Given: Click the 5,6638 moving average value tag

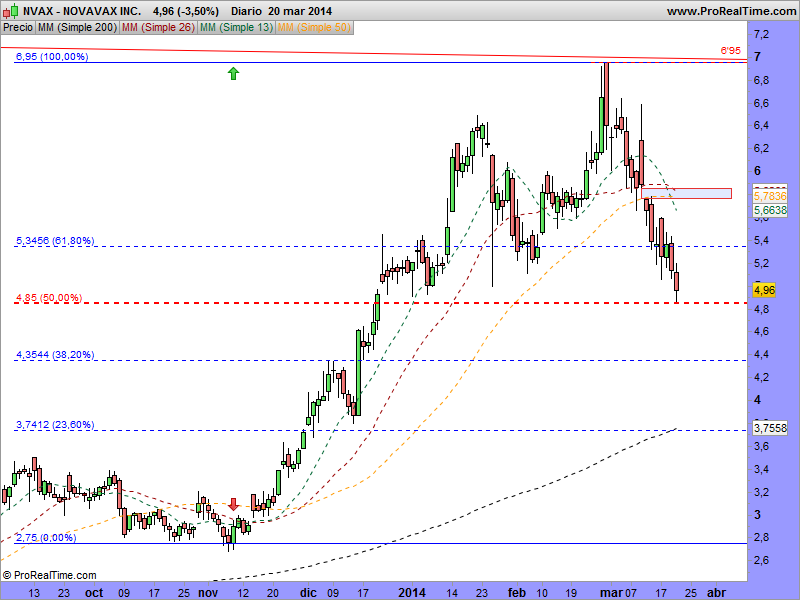Looking at the screenshot, I should point(770,210).
